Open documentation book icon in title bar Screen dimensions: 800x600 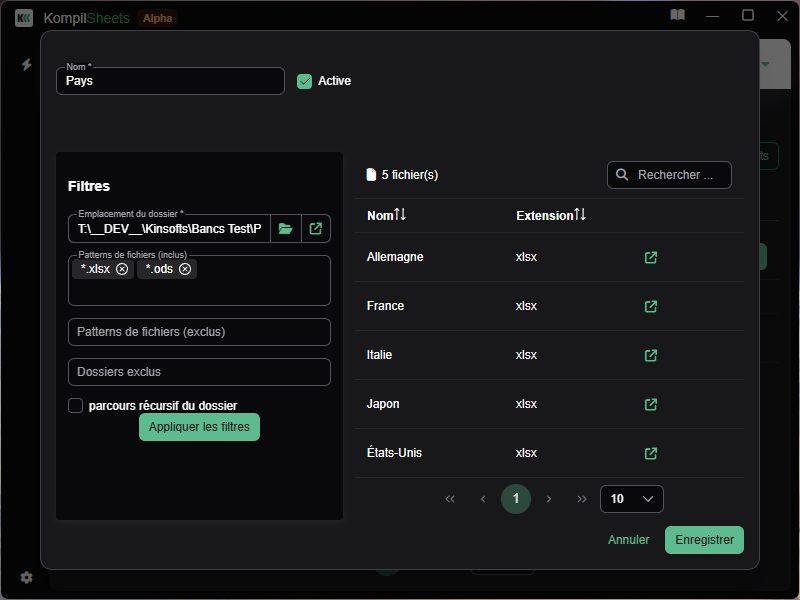[x=678, y=16]
